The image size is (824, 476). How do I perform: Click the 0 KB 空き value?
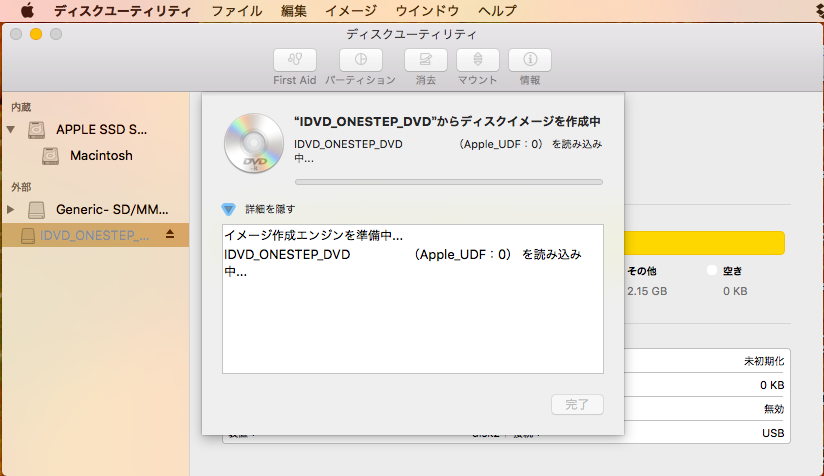click(x=735, y=291)
